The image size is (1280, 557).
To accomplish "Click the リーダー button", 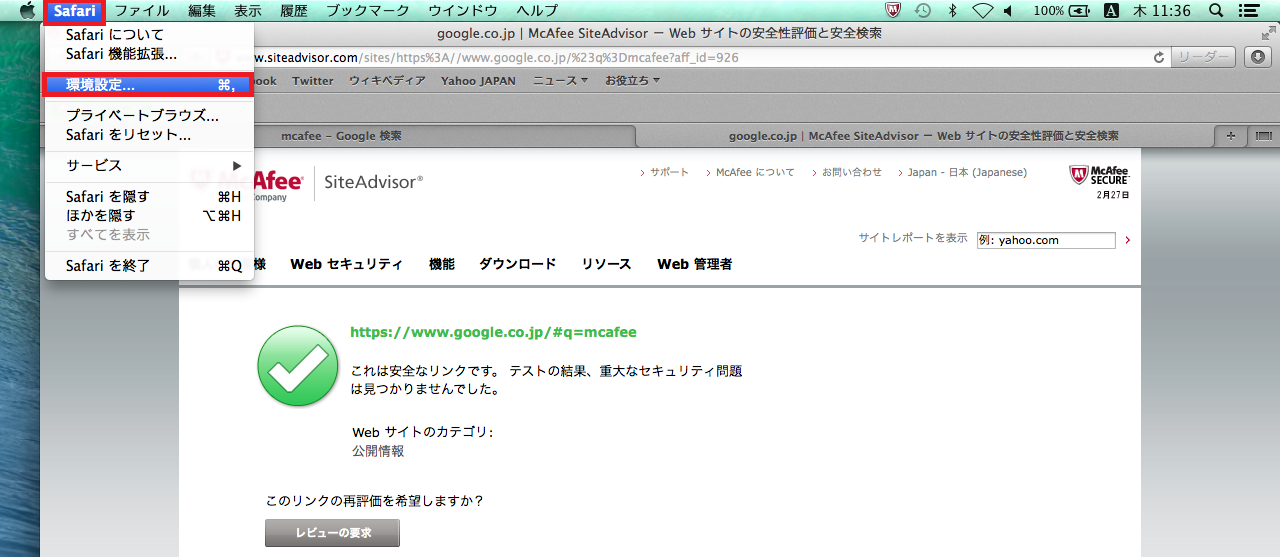I will pyautogui.click(x=1203, y=58).
